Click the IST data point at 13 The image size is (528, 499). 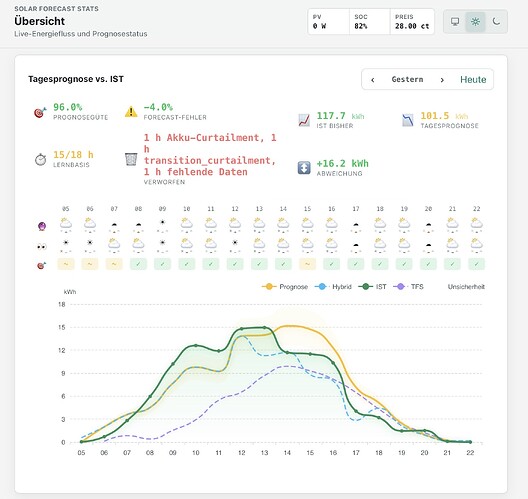click(x=264, y=328)
